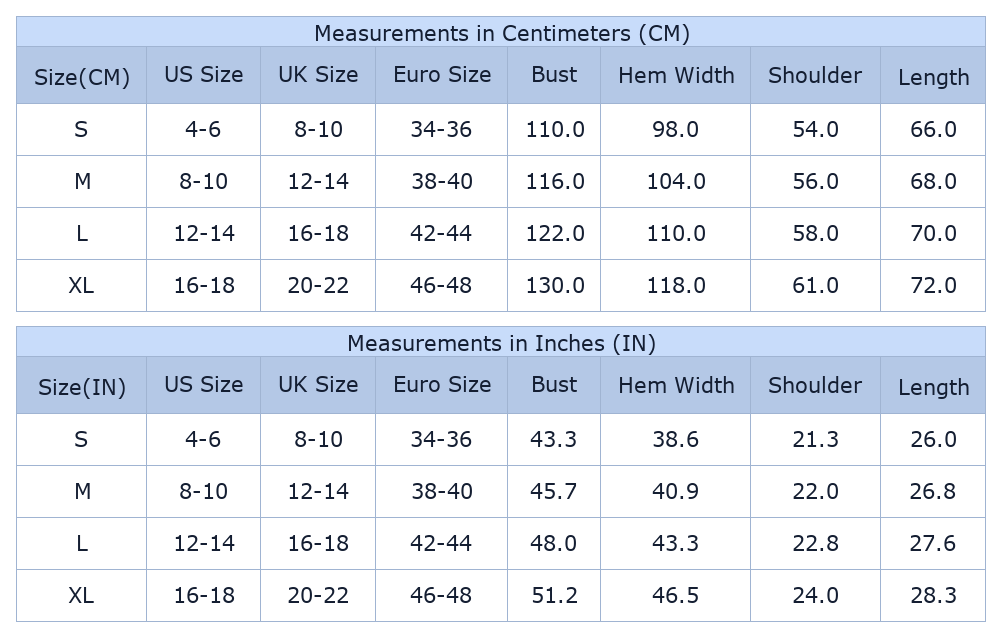Click the 45.7 bust cell in inches

point(554,491)
